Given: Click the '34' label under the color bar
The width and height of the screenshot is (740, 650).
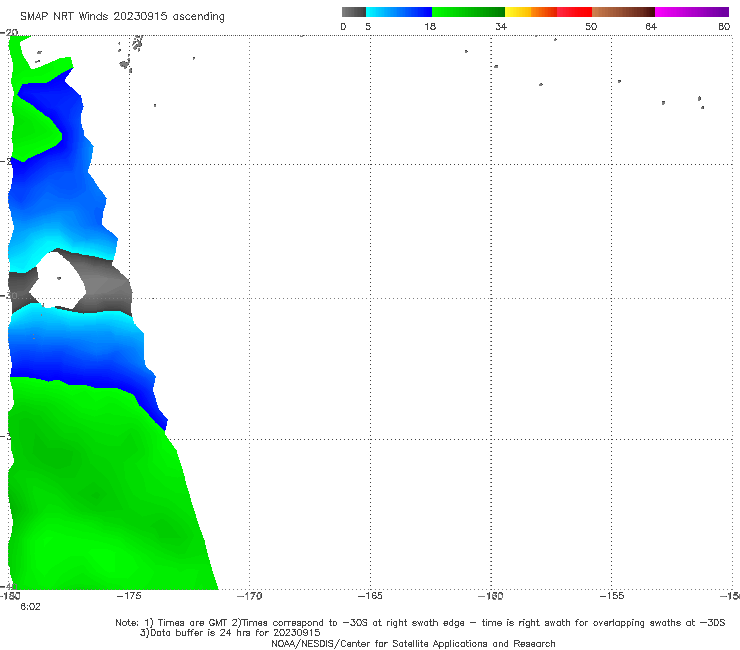Looking at the screenshot, I should [x=501, y=26].
